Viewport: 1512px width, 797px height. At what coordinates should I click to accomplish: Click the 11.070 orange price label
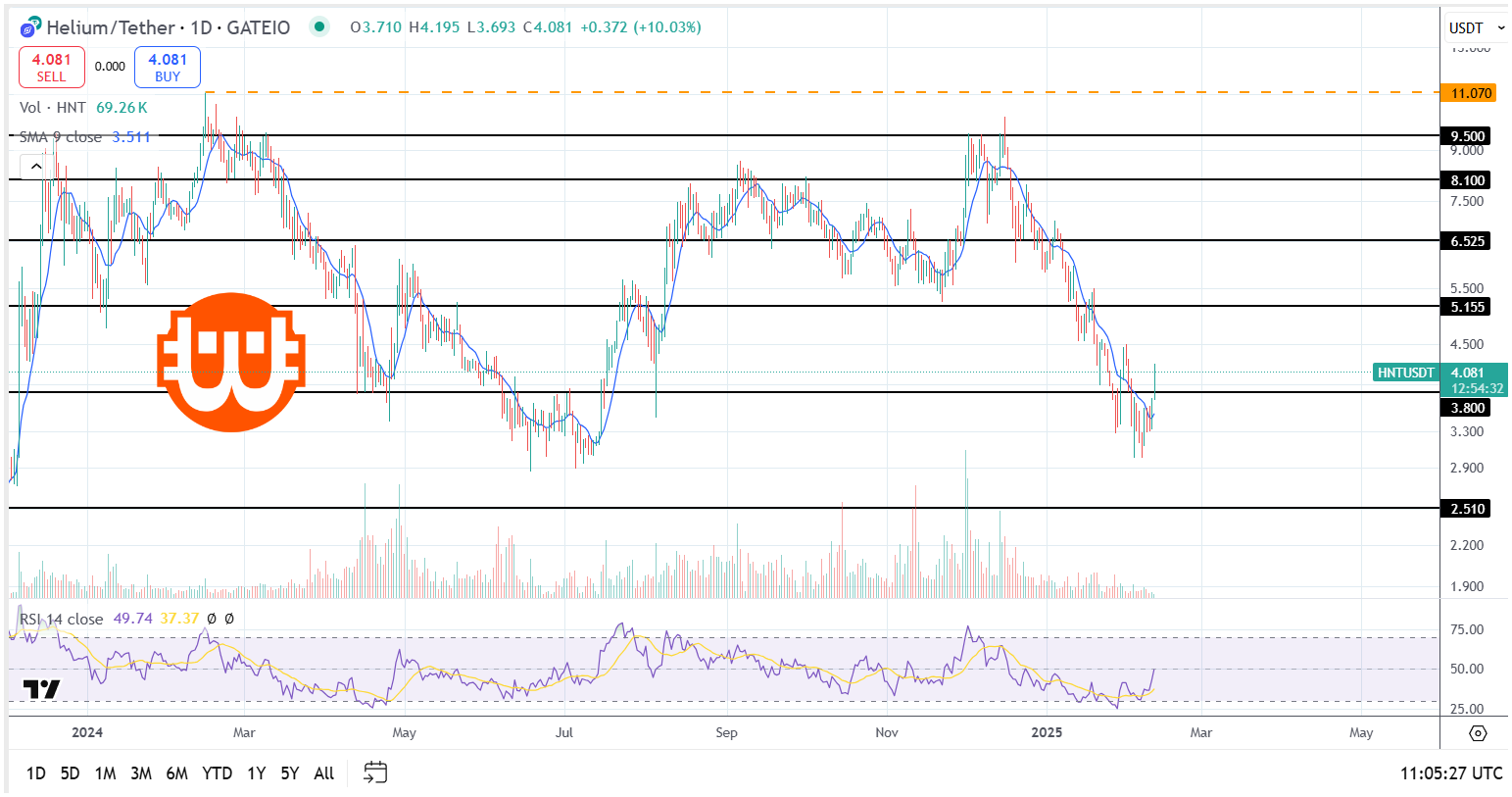1471,93
